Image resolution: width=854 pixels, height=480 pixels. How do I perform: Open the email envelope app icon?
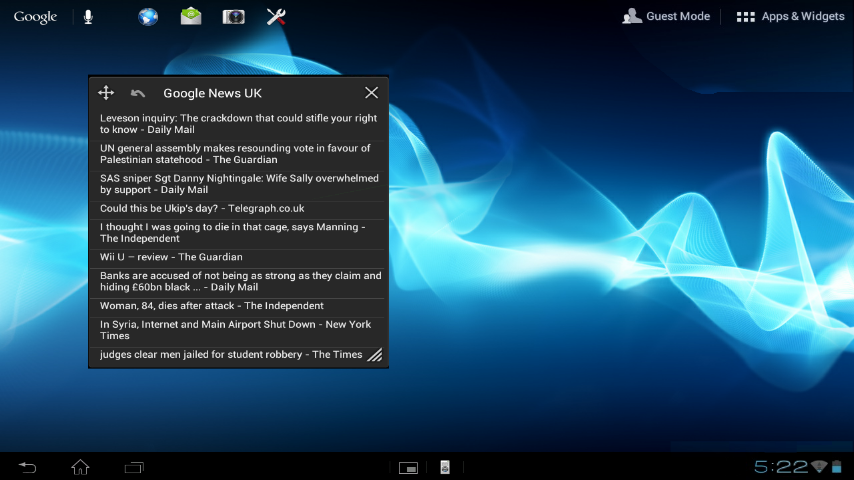pyautogui.click(x=191, y=17)
